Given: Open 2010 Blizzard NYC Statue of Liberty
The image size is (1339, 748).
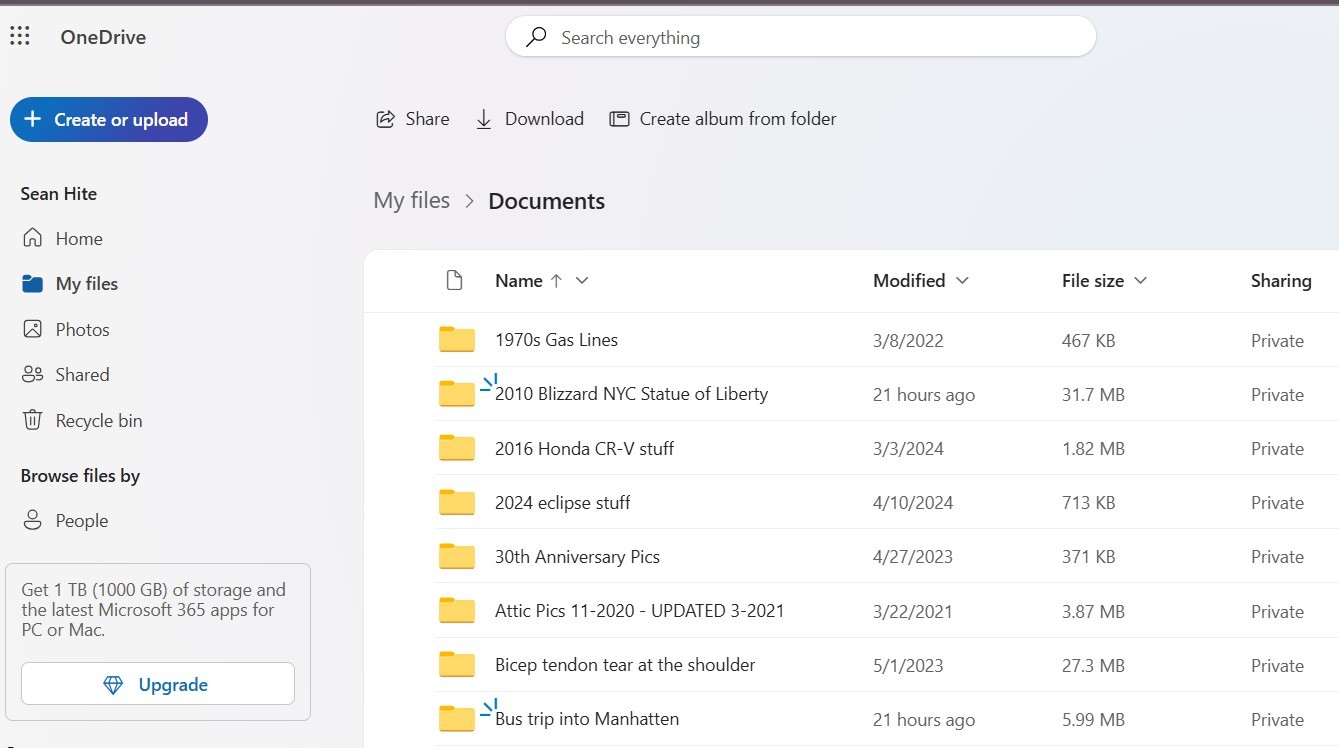Looking at the screenshot, I should click(x=631, y=394).
